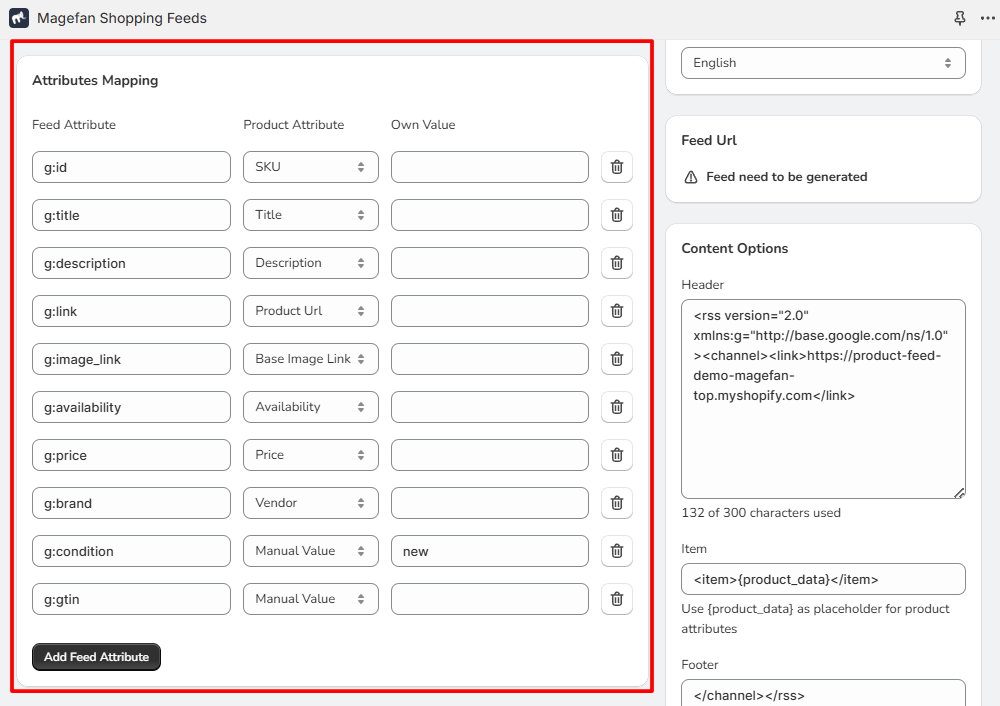The height and width of the screenshot is (706, 1000).
Task: Click the Own Value field for g:link
Action: [490, 311]
